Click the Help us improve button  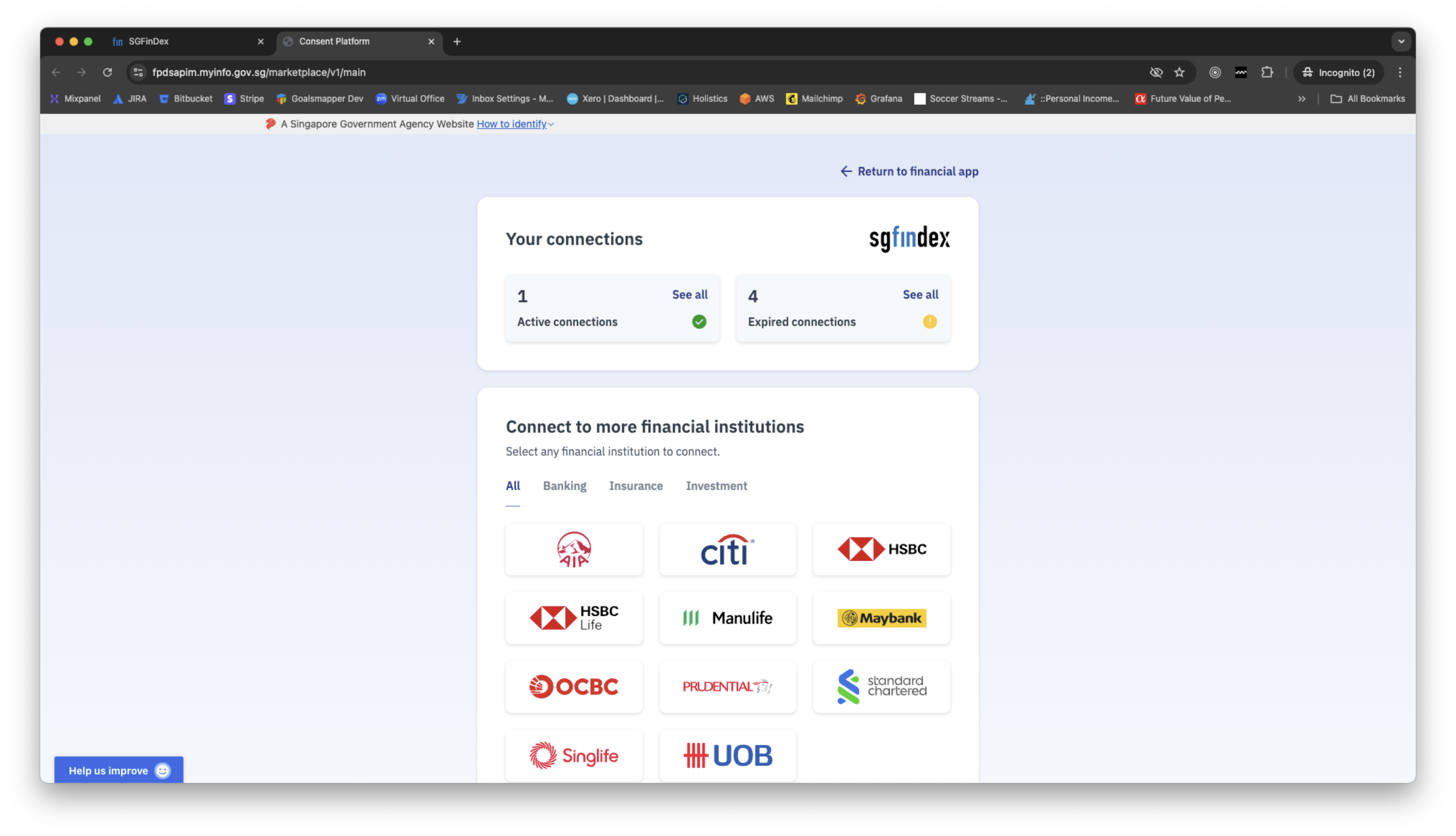(x=119, y=770)
